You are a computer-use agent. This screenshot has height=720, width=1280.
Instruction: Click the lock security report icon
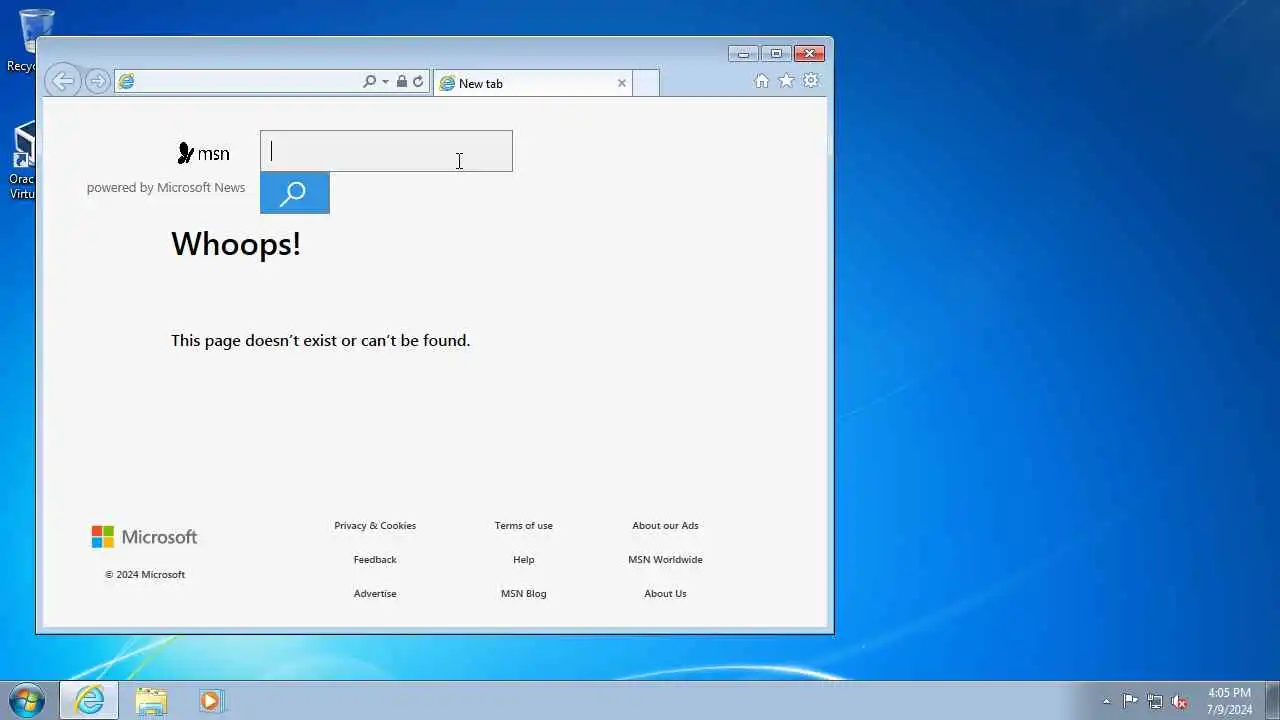pyautogui.click(x=402, y=82)
